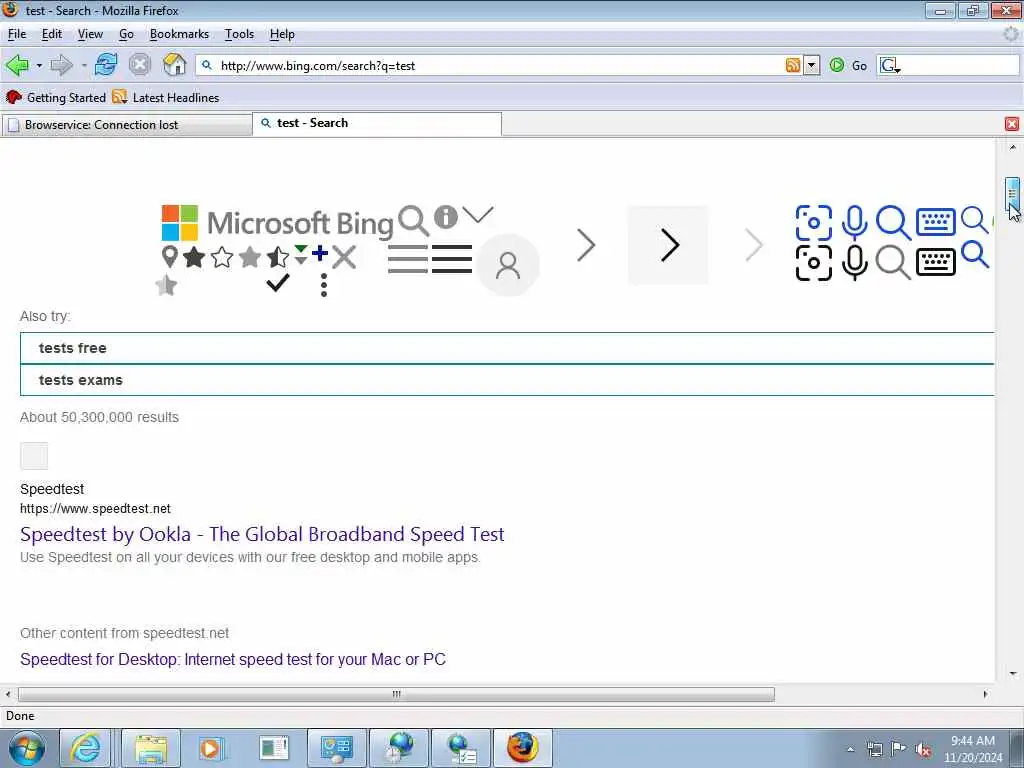Switch to Browservice: Connection lost tab
1024x768 pixels.
(x=126, y=125)
